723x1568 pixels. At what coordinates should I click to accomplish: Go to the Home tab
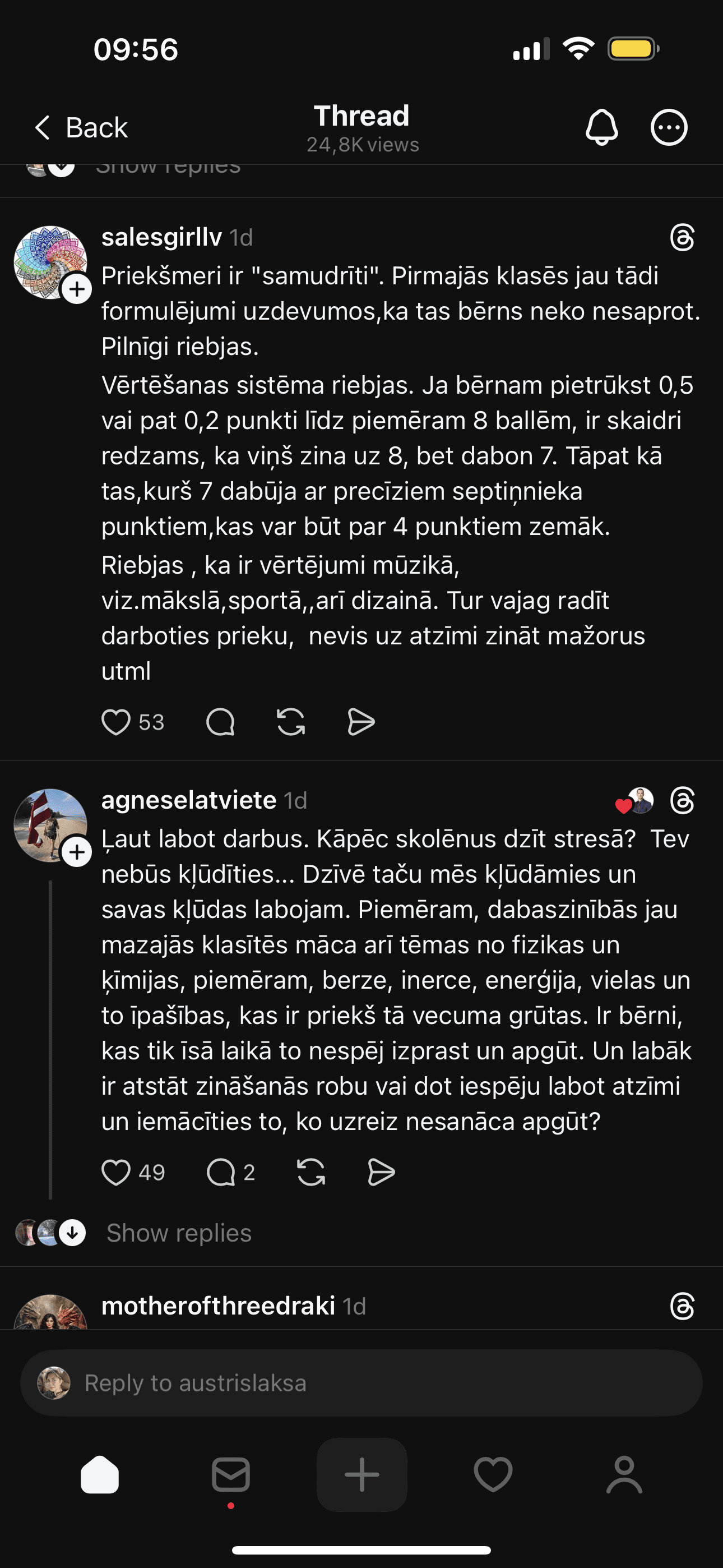pos(100,1474)
